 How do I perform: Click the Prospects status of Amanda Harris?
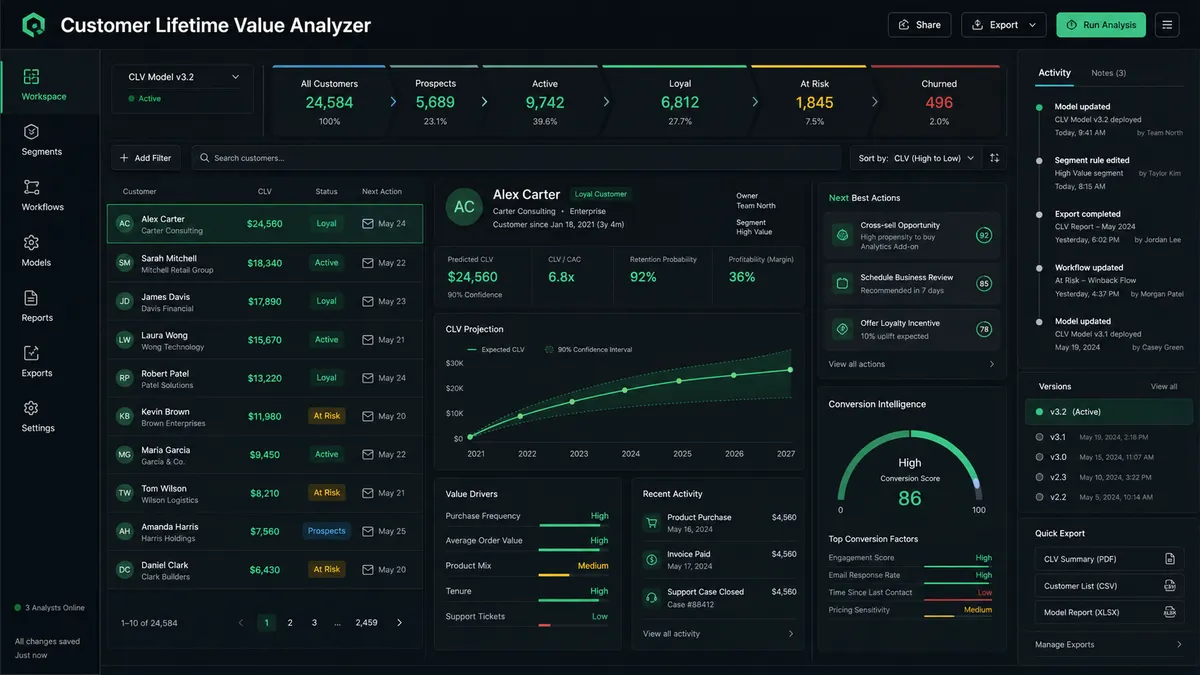click(x=327, y=531)
